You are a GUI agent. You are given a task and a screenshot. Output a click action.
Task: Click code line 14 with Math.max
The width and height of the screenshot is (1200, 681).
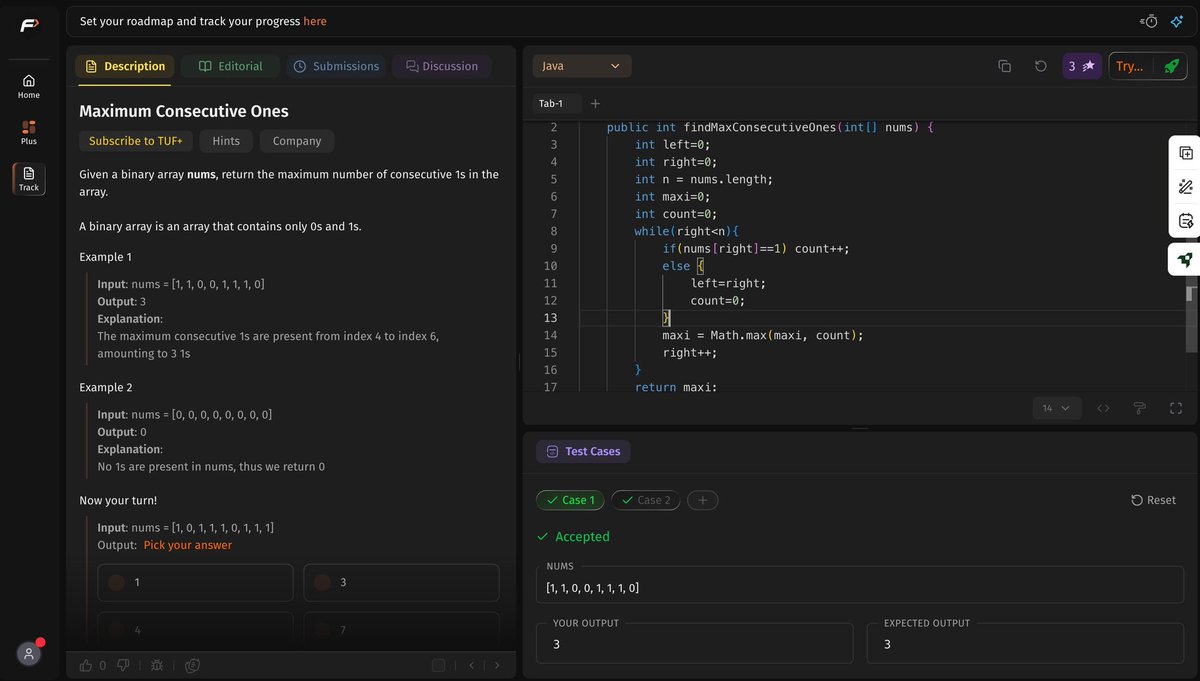click(762, 335)
